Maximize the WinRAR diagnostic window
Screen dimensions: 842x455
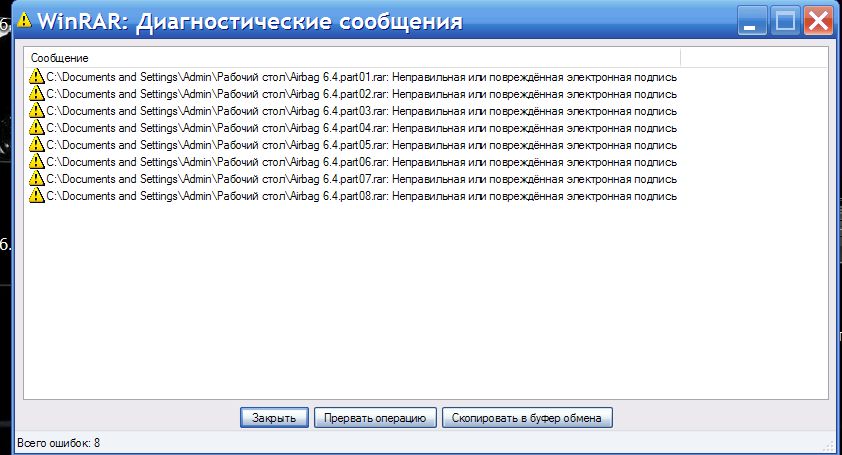(x=785, y=21)
